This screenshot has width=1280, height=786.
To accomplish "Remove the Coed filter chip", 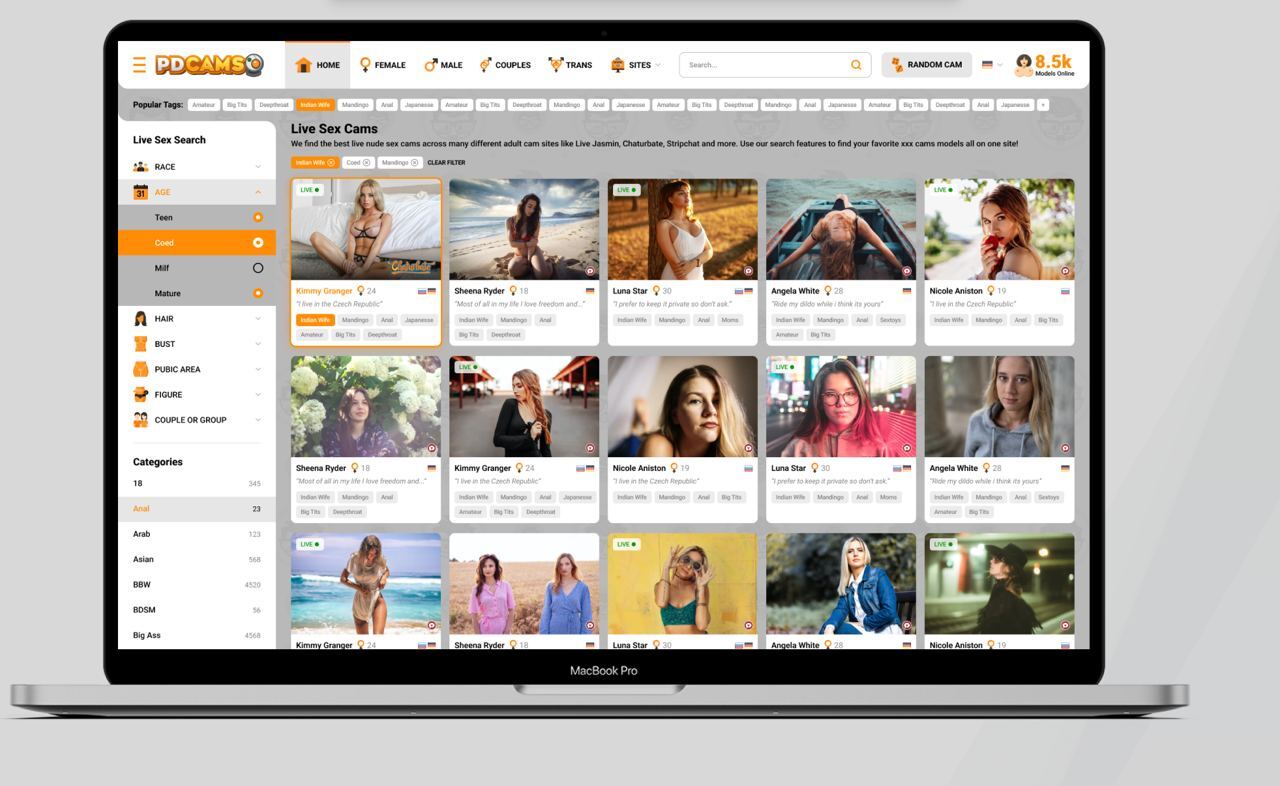I will click(x=366, y=163).
